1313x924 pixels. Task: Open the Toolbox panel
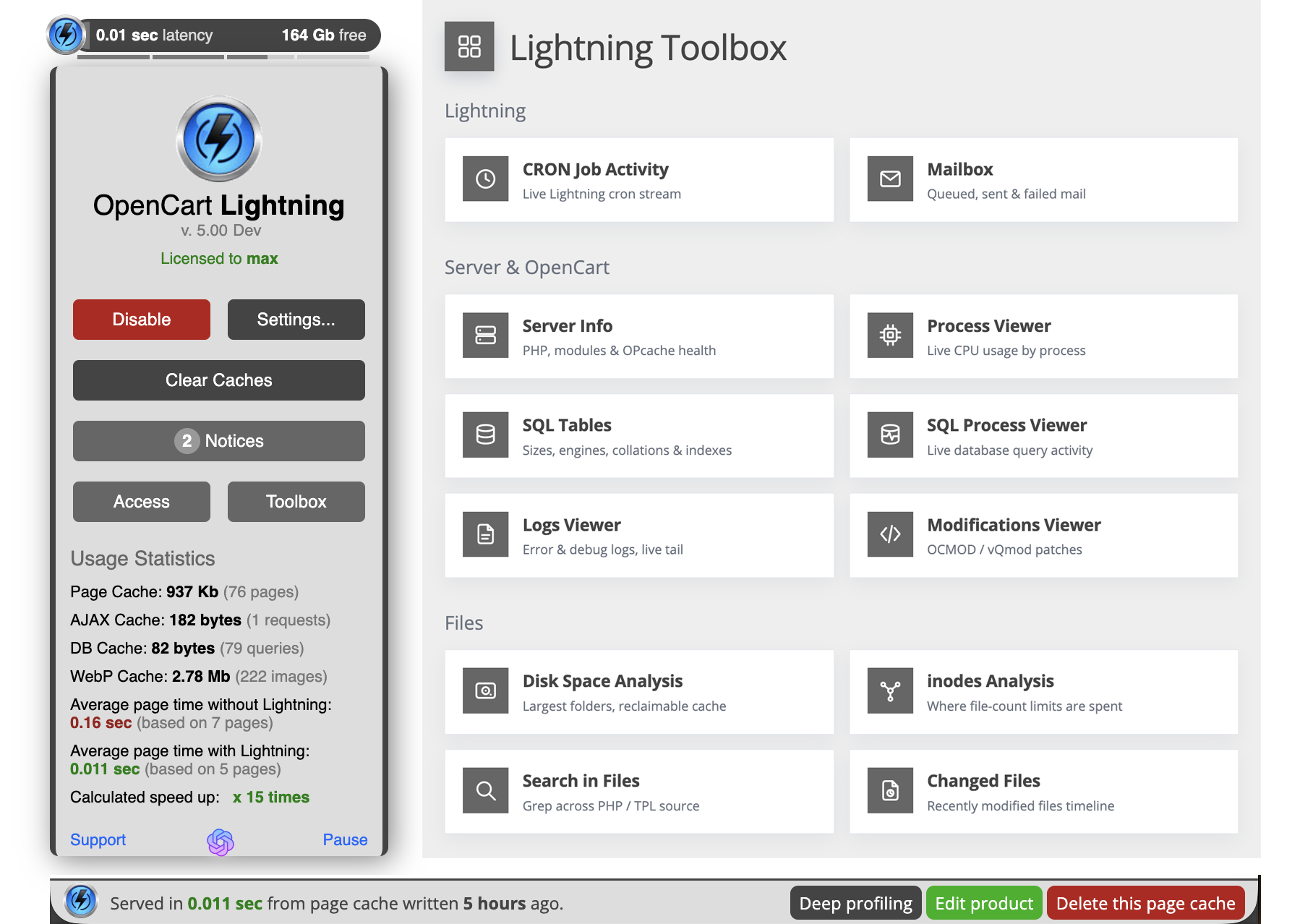tap(296, 502)
